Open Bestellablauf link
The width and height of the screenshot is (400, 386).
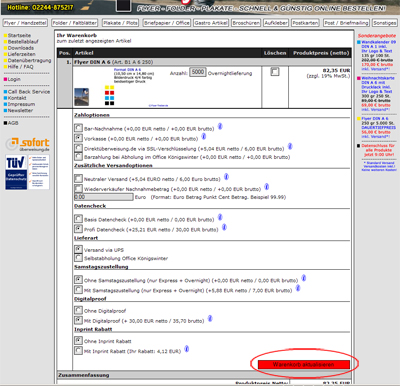click(23, 42)
